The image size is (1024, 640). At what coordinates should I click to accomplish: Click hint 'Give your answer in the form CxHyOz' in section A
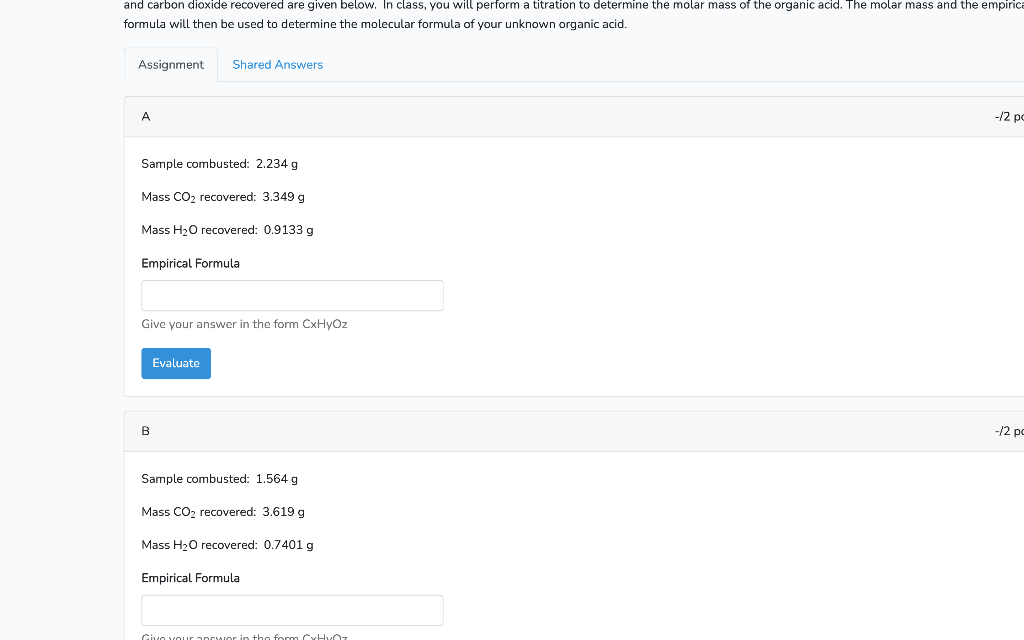click(244, 324)
